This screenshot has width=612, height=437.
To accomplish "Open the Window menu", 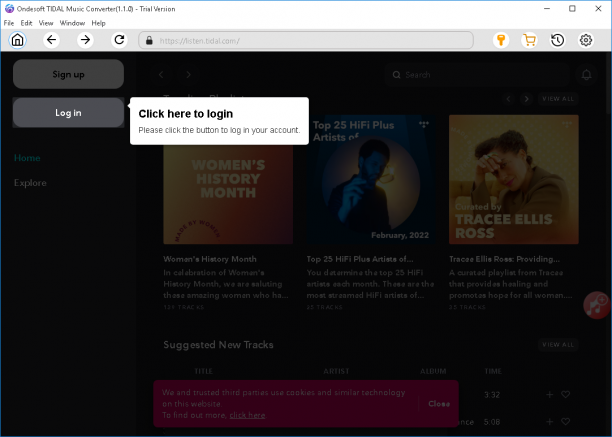I will (x=72, y=23).
